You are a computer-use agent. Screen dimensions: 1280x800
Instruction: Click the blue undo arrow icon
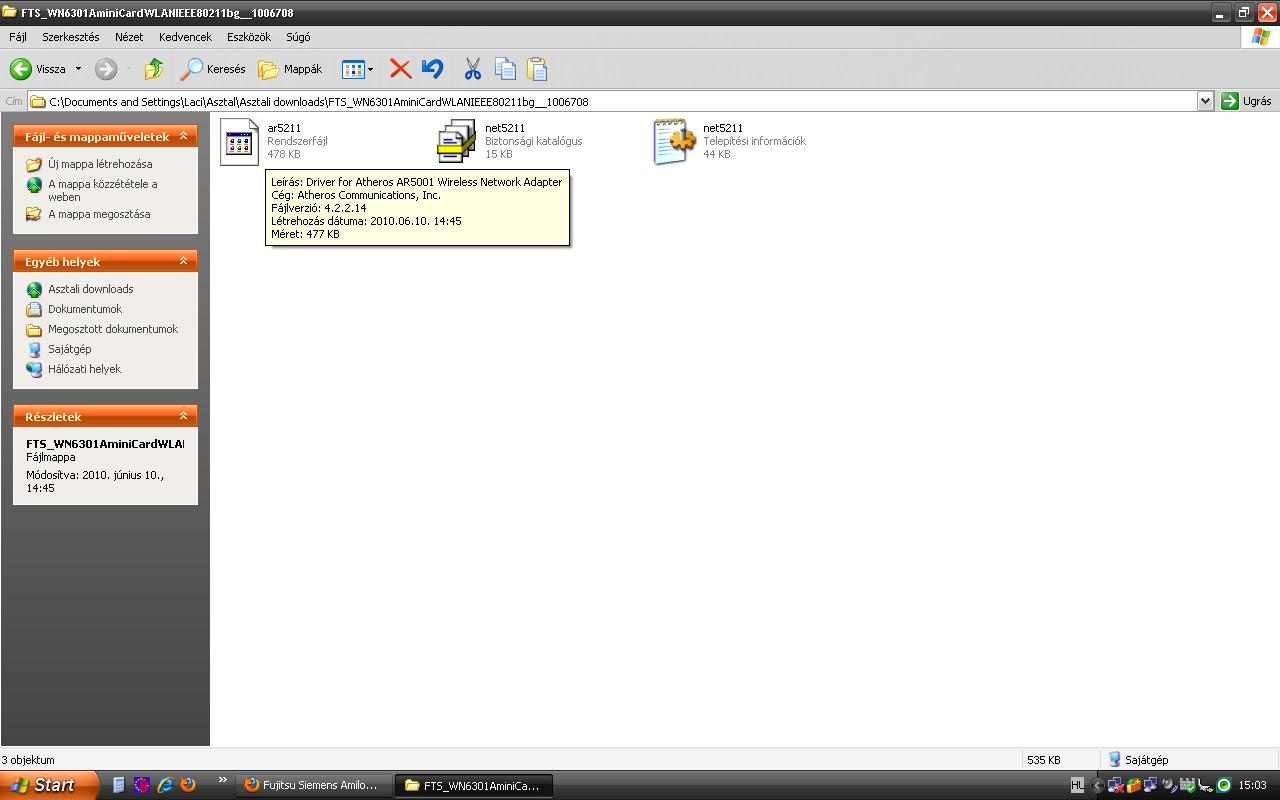[x=432, y=69]
